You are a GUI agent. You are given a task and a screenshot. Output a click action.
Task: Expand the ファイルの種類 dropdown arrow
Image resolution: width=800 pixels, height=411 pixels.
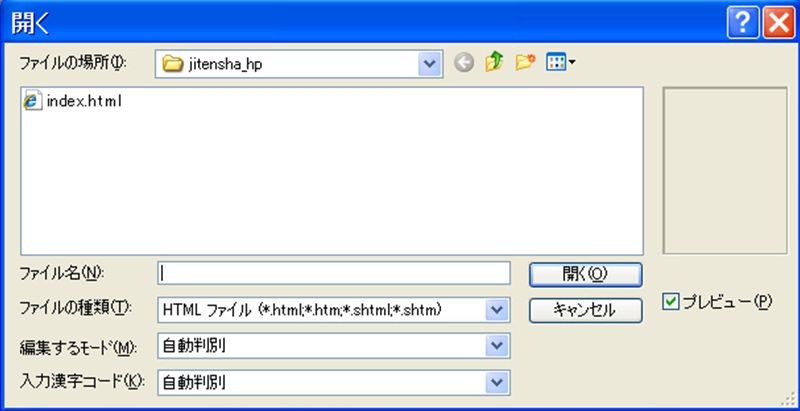[497, 310]
